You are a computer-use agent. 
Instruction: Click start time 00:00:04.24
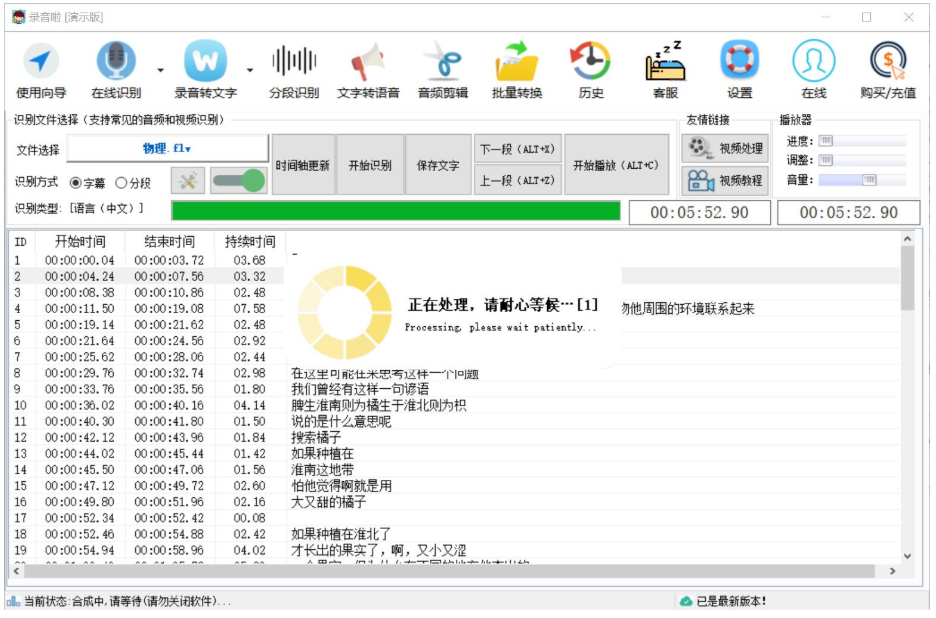(x=79, y=277)
